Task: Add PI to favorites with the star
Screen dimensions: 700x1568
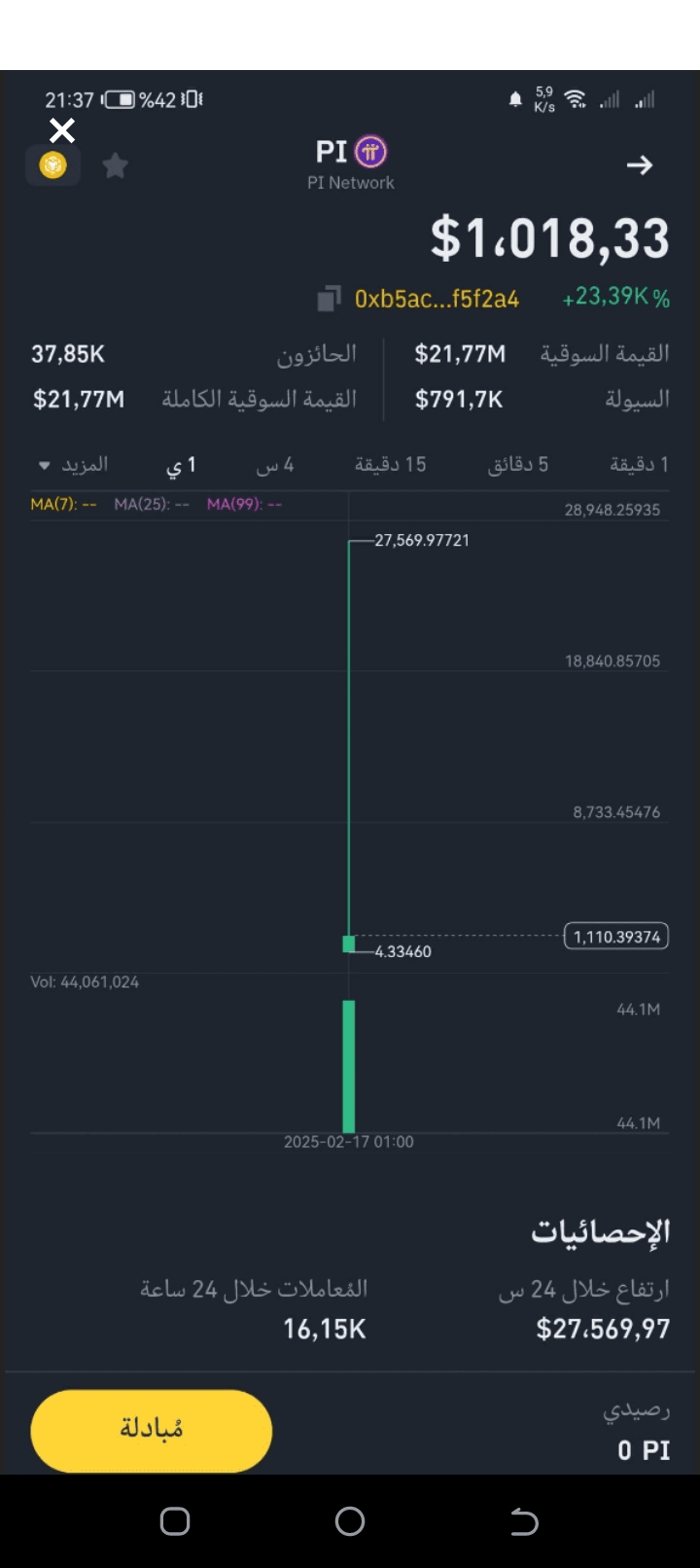Action: tap(115, 165)
